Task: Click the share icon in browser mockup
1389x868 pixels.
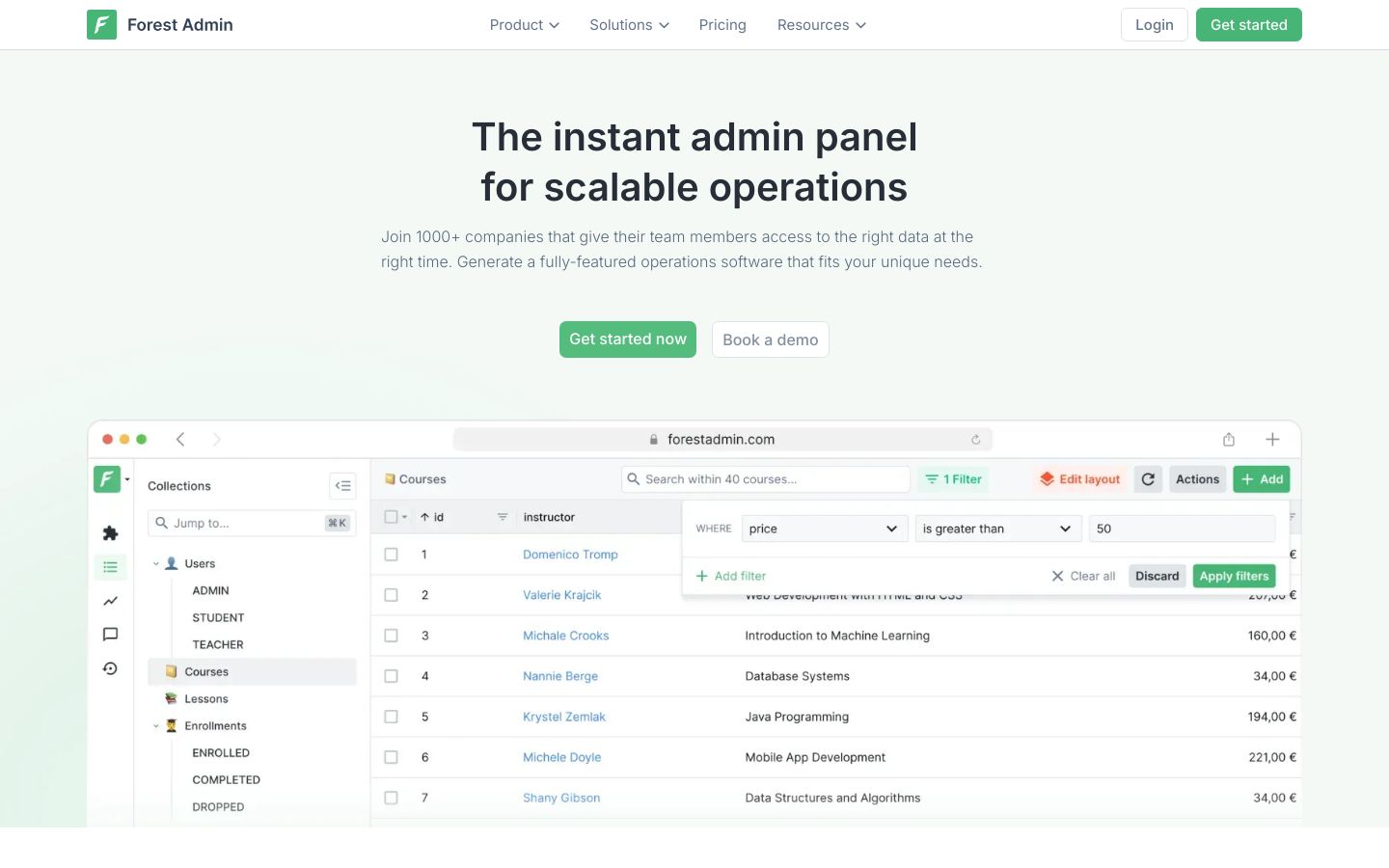Action: pyautogui.click(x=1229, y=440)
